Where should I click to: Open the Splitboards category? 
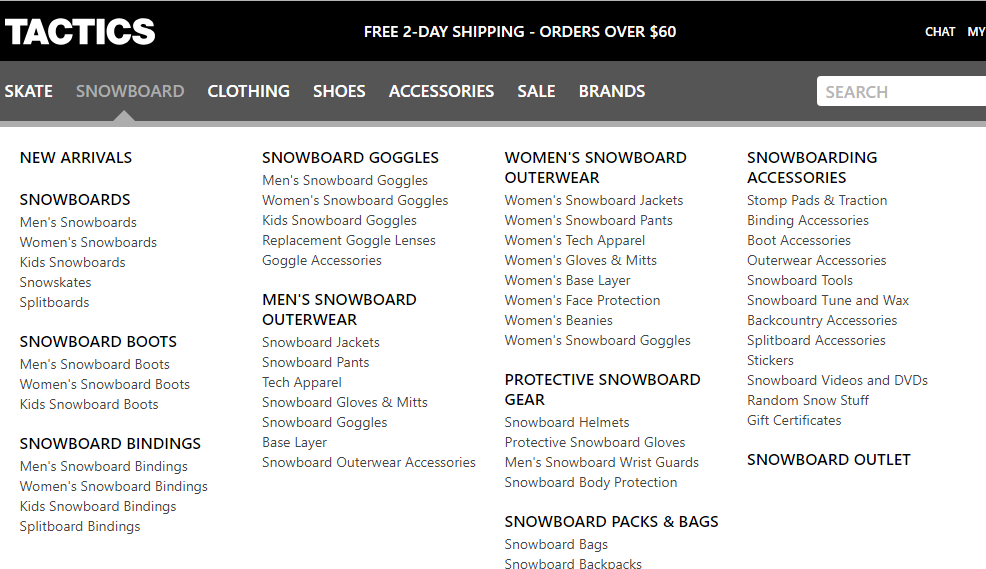coord(54,302)
